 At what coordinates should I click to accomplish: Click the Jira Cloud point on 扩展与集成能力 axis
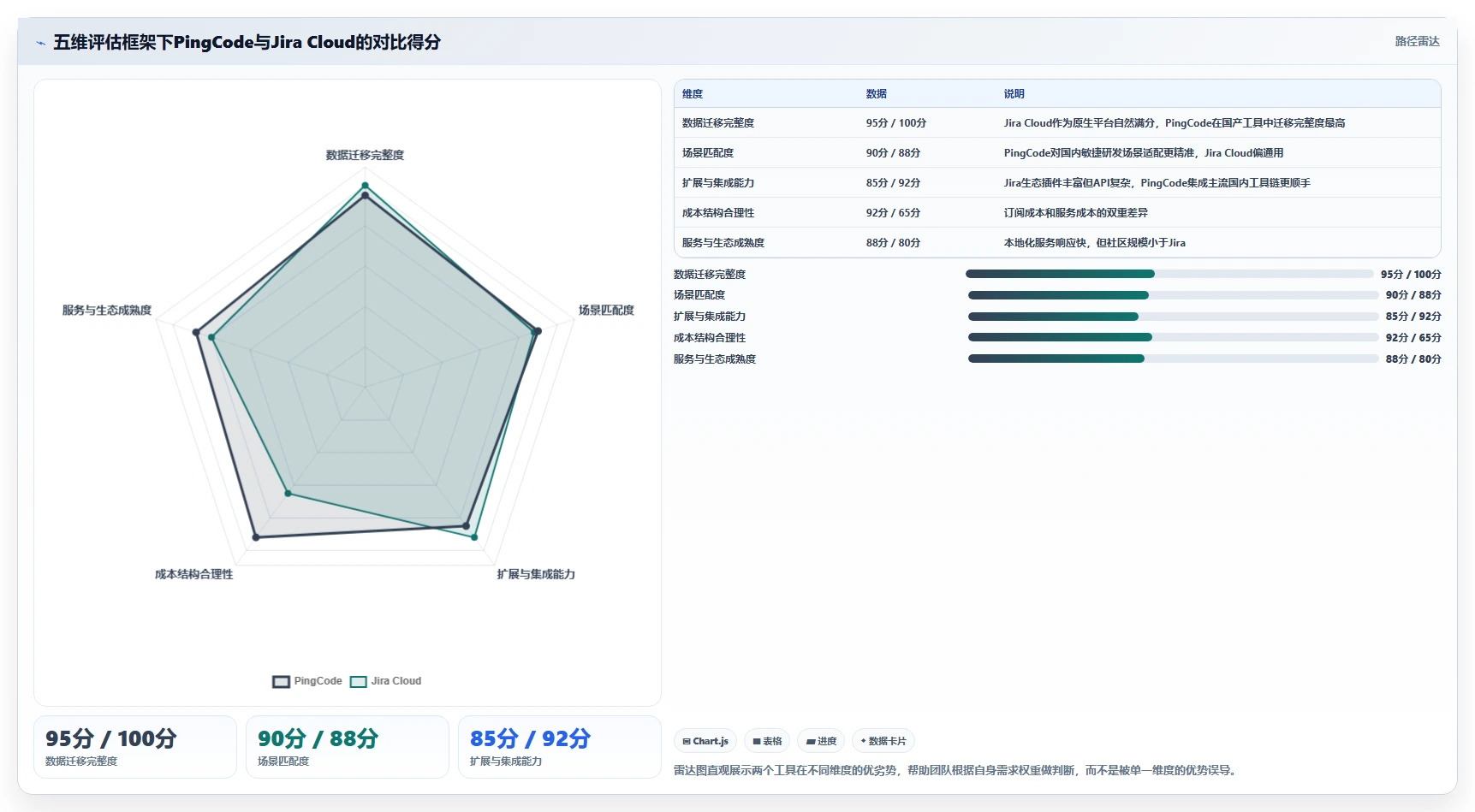point(474,537)
